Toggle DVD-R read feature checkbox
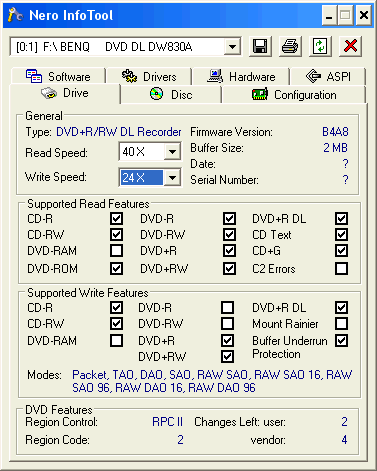 pos(229,219)
